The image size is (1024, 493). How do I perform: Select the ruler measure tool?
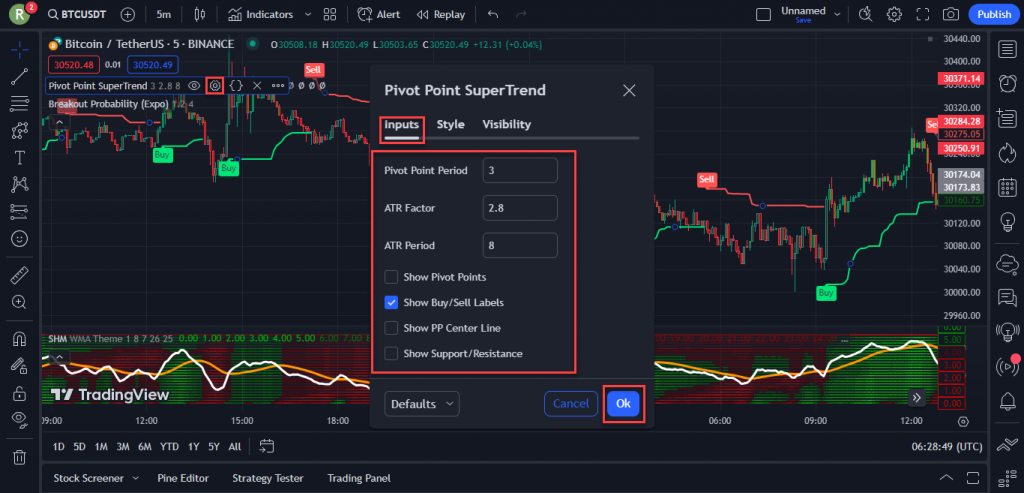pyautogui.click(x=20, y=275)
